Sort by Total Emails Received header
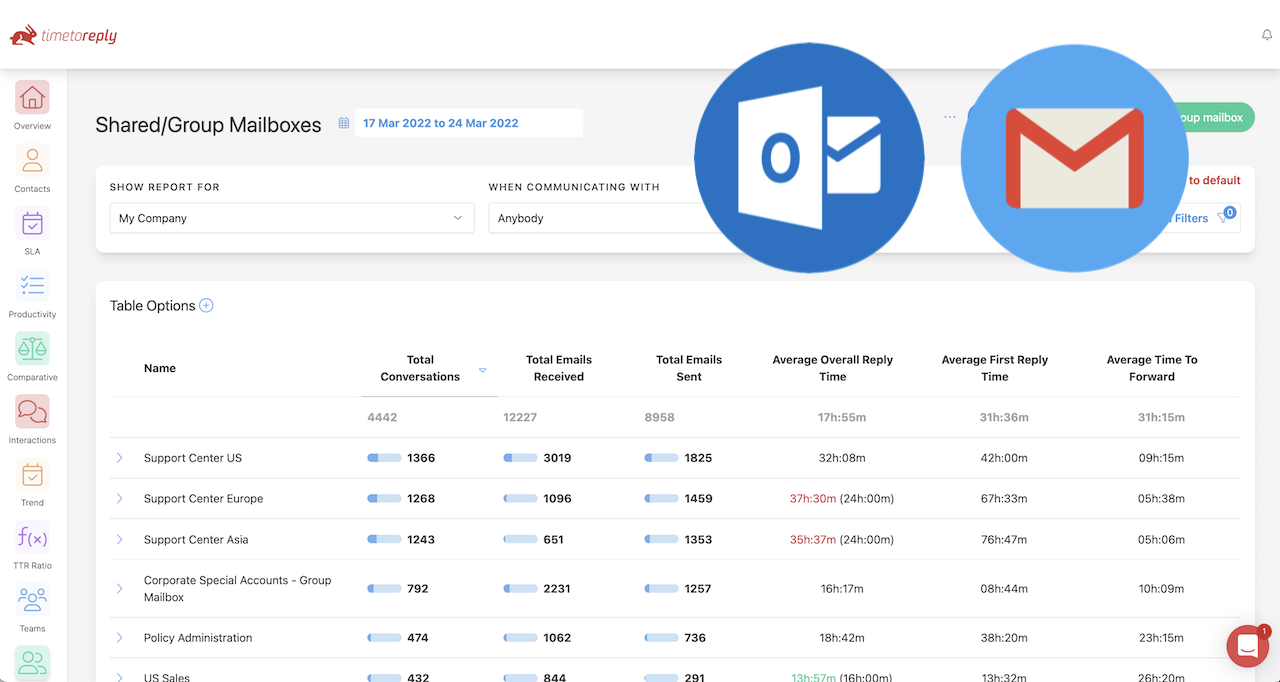Viewport: 1280px width, 682px height. point(559,368)
